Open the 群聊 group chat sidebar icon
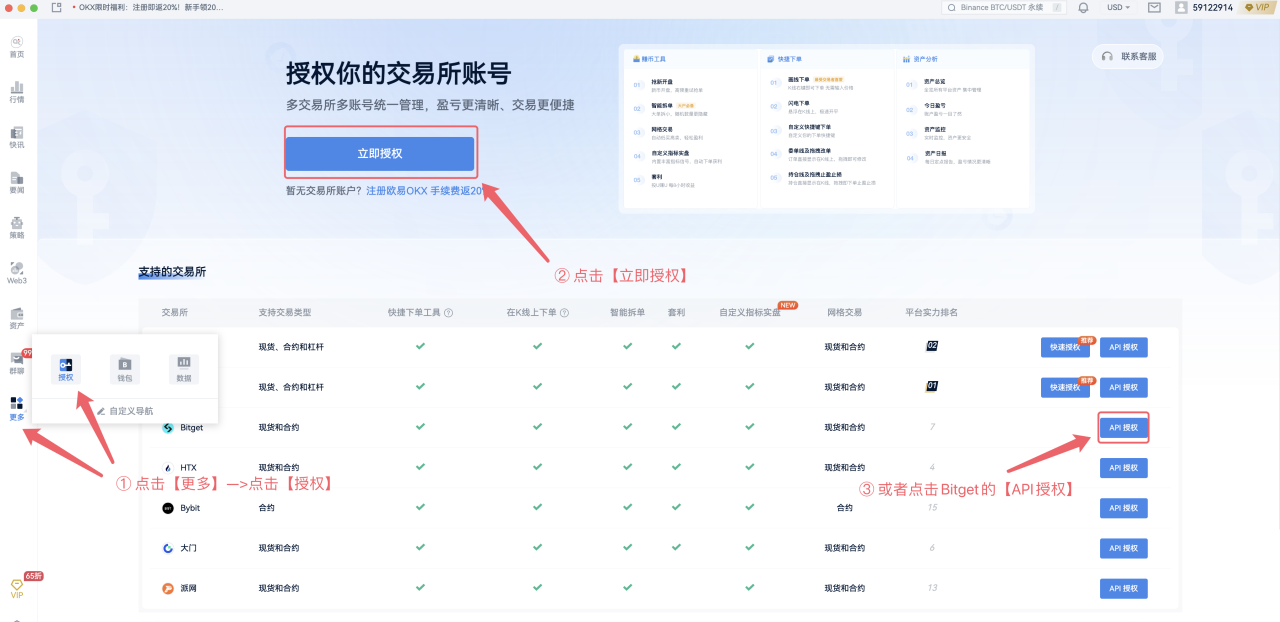Viewport: 1280px width, 622px height. [x=17, y=363]
